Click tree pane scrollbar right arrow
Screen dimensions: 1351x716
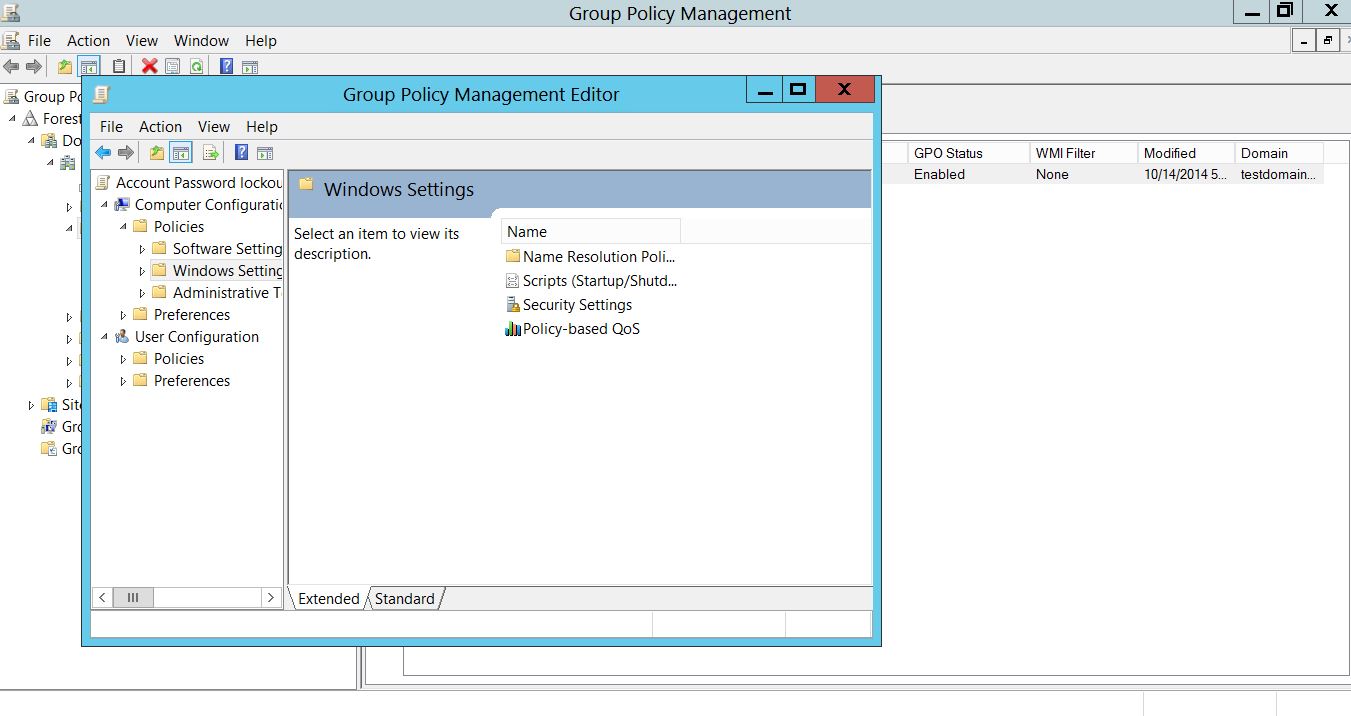click(271, 598)
